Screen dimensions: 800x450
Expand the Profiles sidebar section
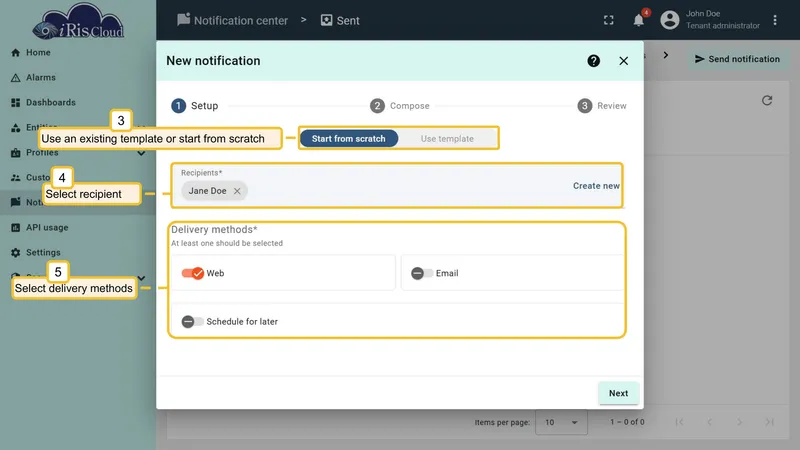point(141,153)
